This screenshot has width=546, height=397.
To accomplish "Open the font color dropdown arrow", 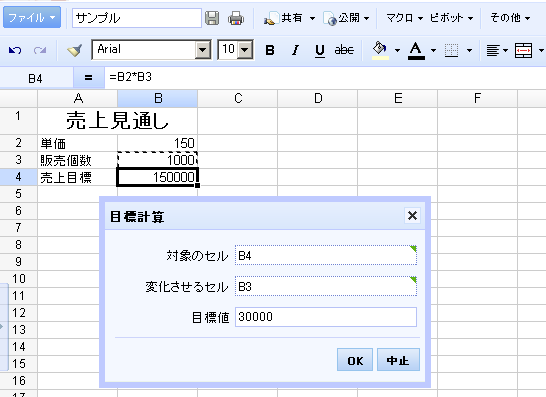I will tap(434, 50).
